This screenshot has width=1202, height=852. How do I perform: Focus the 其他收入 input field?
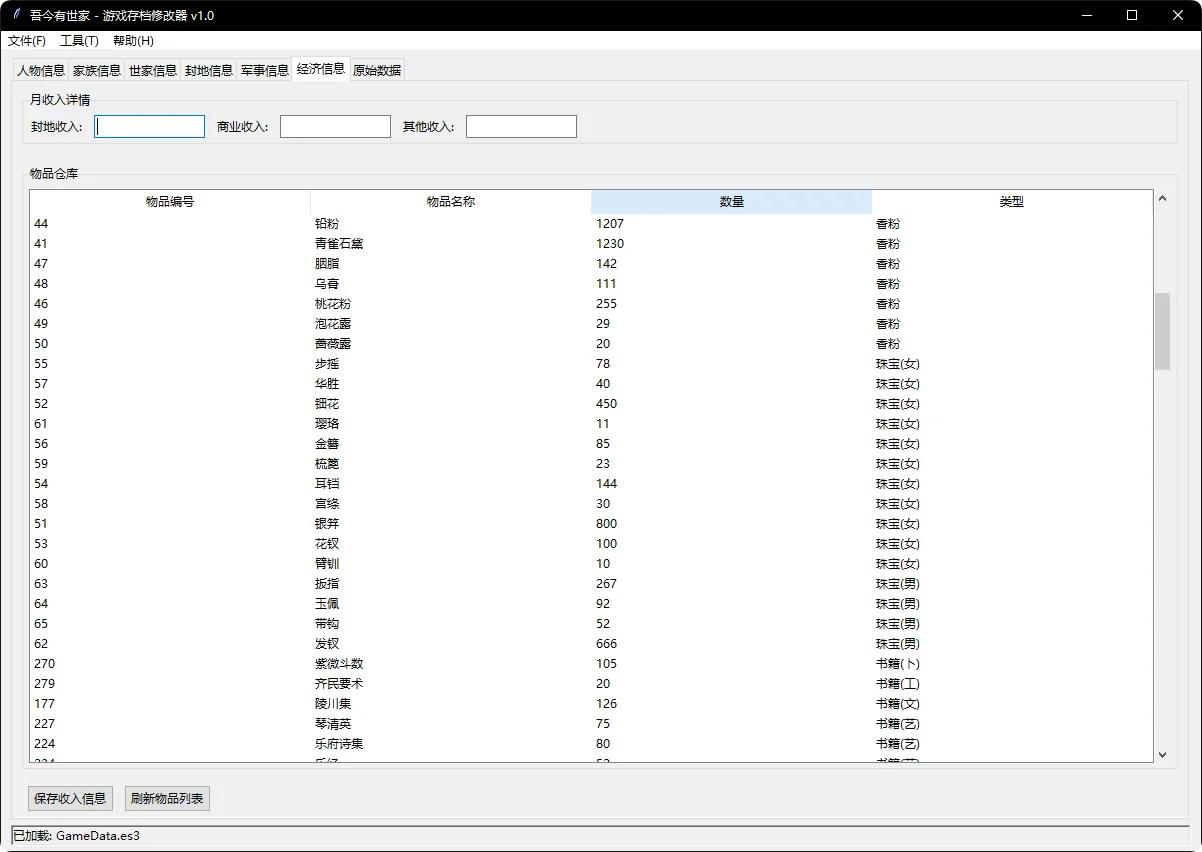(x=521, y=126)
